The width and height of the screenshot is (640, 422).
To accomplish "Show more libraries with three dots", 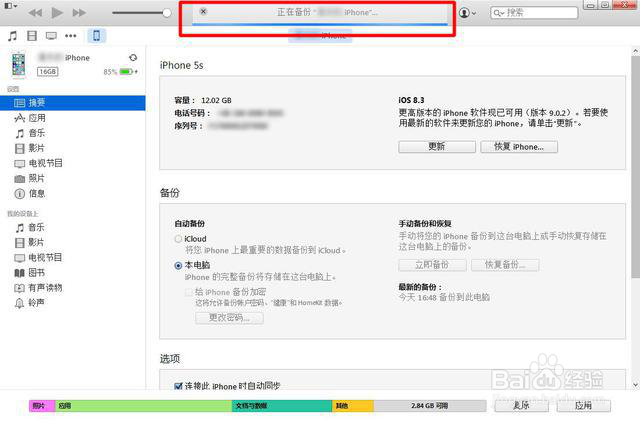I will pos(71,36).
